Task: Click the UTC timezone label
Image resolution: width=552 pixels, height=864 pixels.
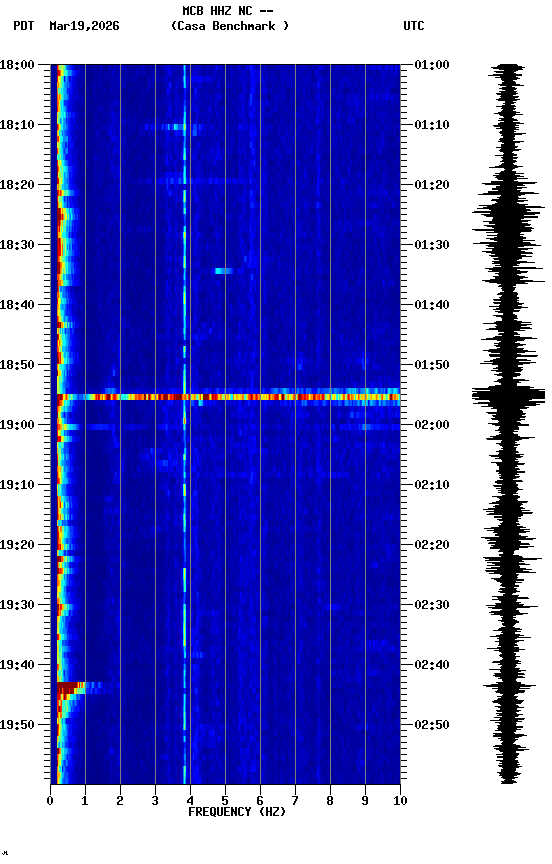Action: pyautogui.click(x=414, y=26)
